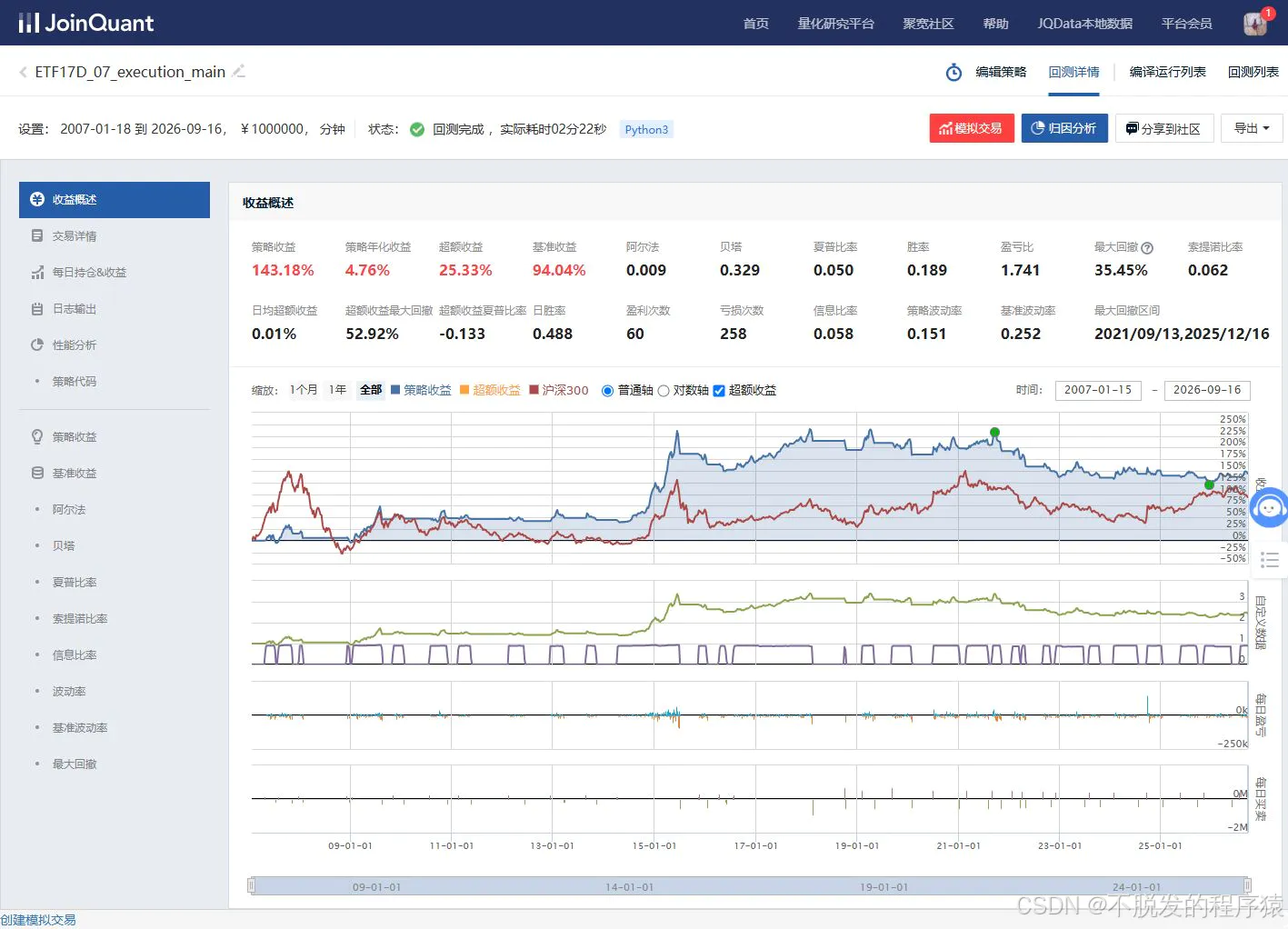Click the 归因分析 button
Screen dimensions: 1288x929
[1064, 128]
